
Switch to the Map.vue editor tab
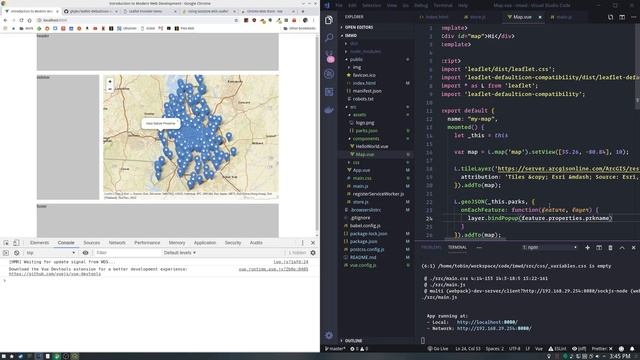tap(522, 17)
